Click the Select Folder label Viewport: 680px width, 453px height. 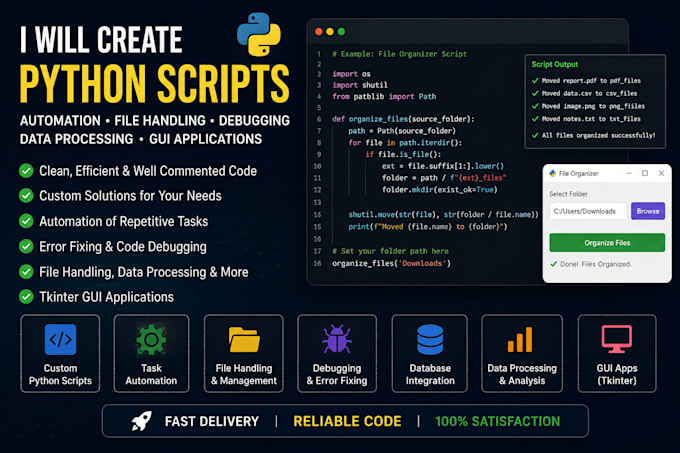click(568, 194)
